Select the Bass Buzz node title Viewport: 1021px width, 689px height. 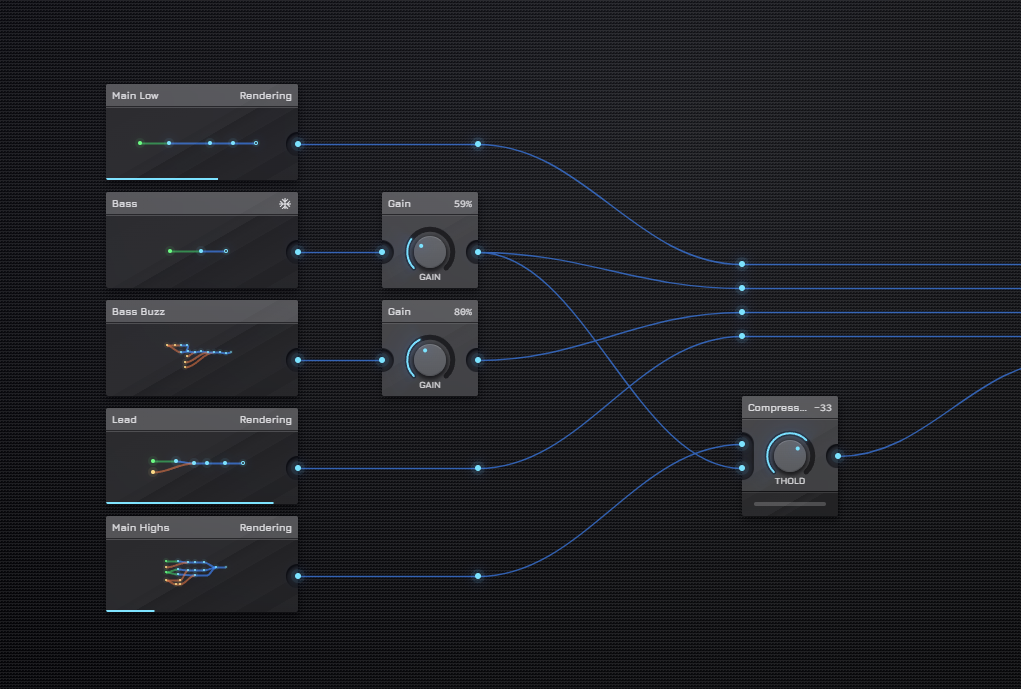click(139, 312)
